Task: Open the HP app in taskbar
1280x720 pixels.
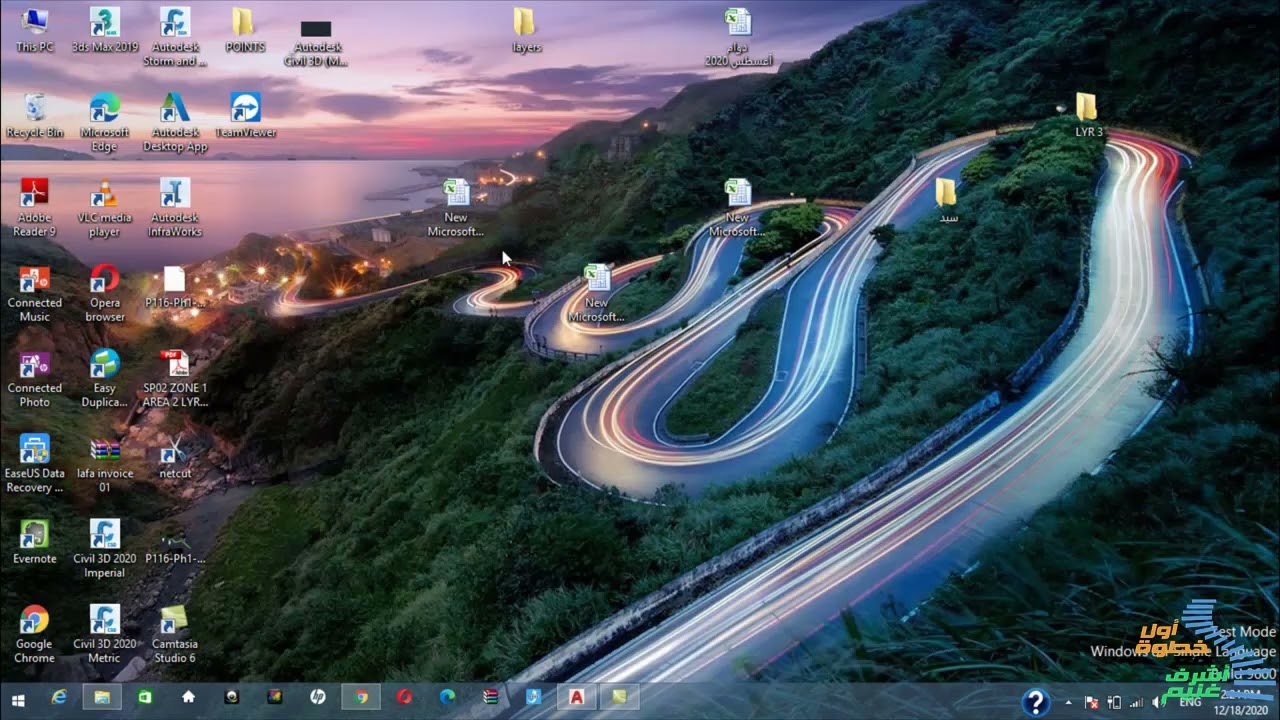Action: pyautogui.click(x=318, y=697)
